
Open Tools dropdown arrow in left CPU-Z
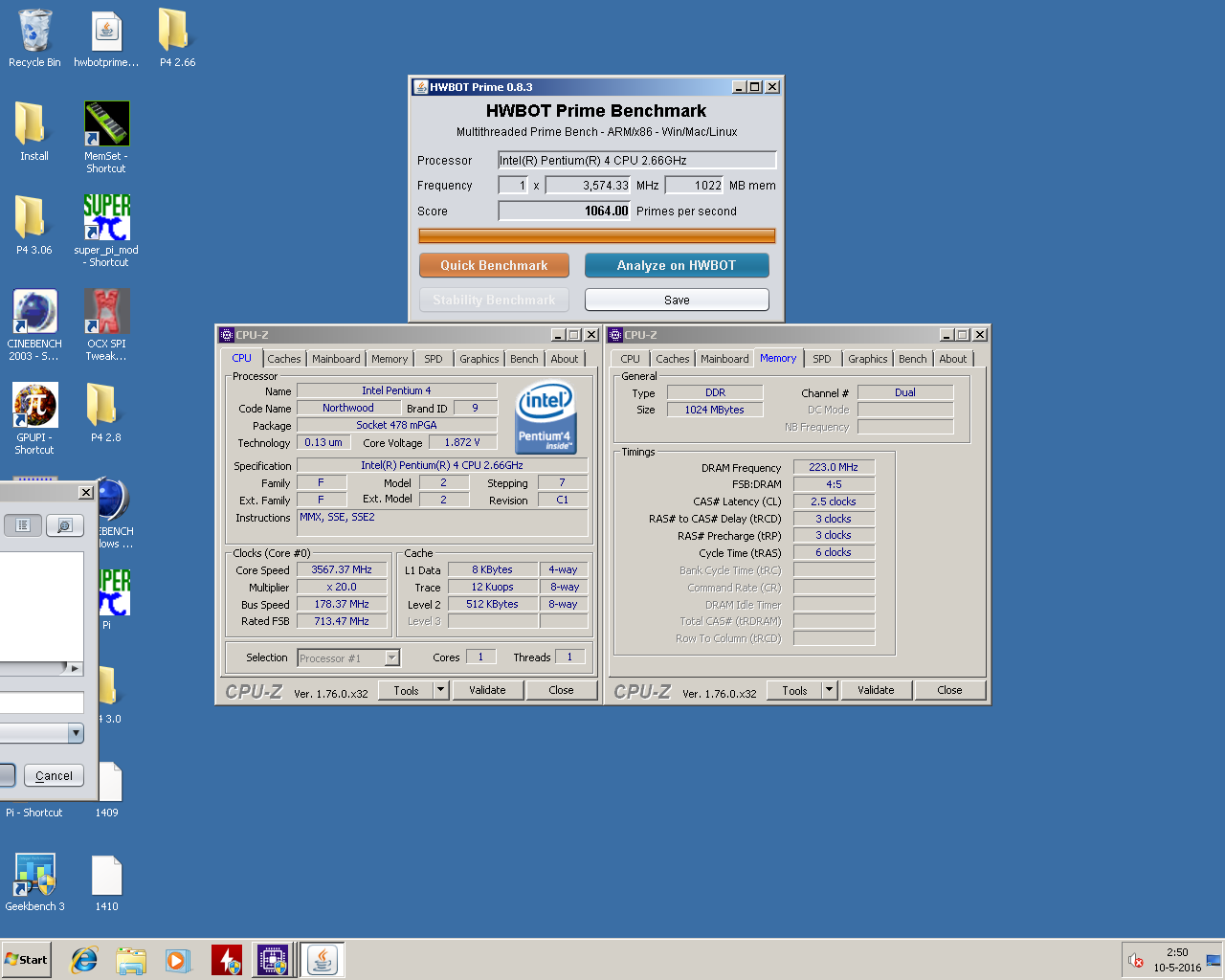(x=440, y=690)
